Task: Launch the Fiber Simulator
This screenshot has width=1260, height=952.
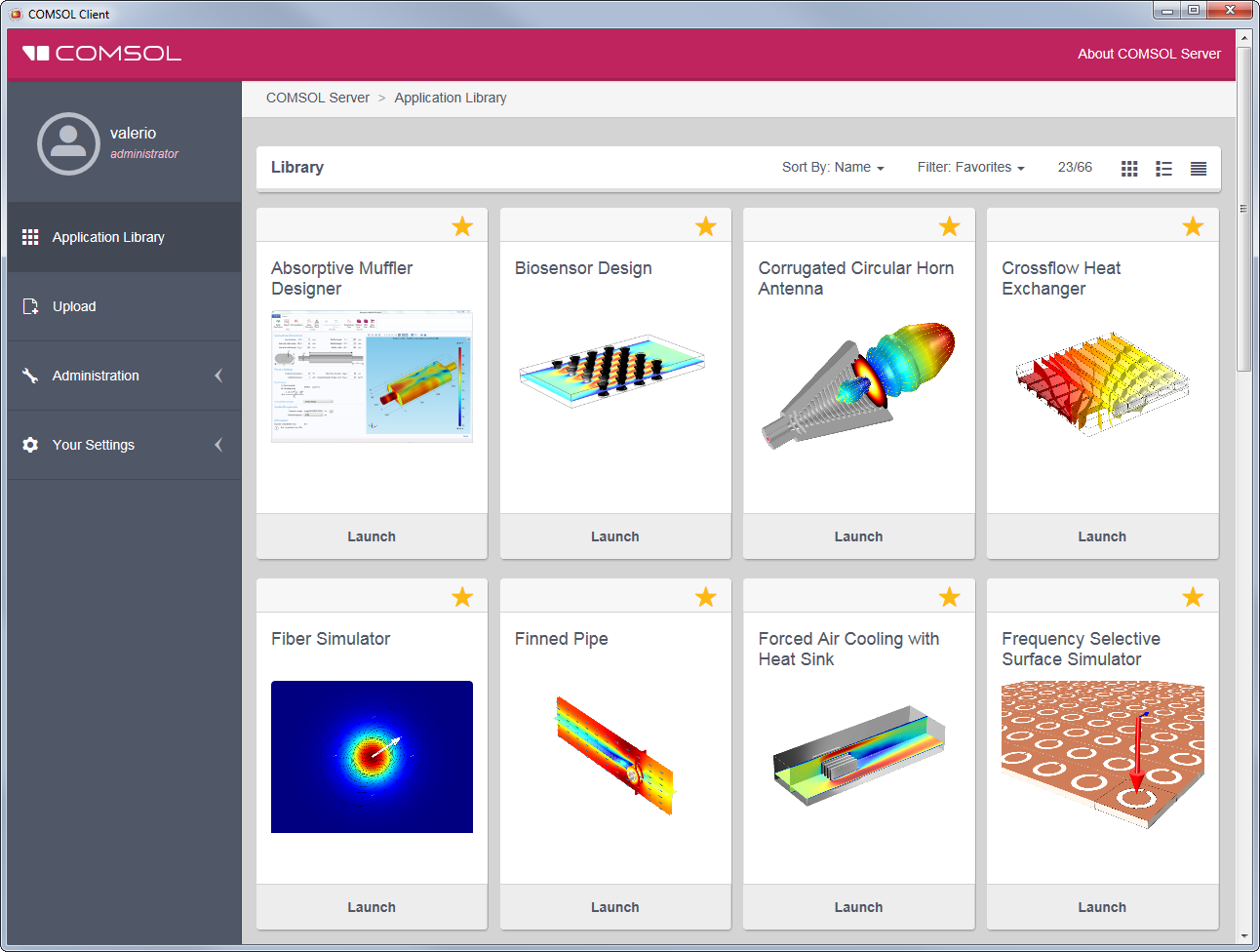Action: 372,907
